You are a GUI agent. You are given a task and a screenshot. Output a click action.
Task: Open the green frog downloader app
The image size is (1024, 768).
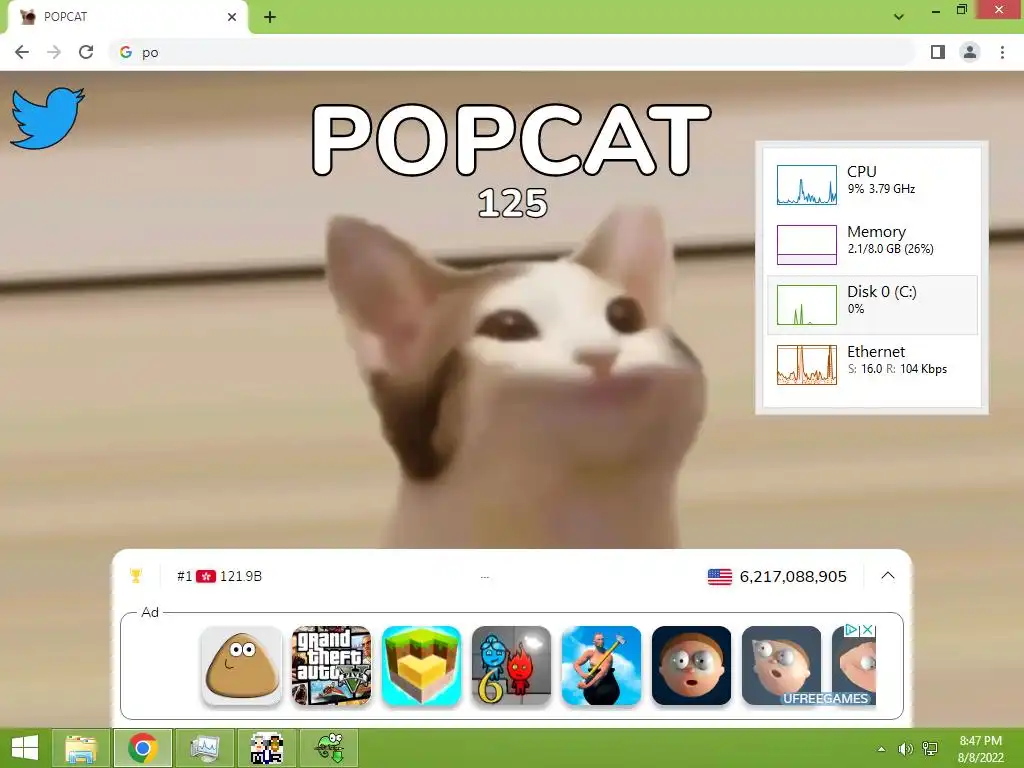pos(328,748)
